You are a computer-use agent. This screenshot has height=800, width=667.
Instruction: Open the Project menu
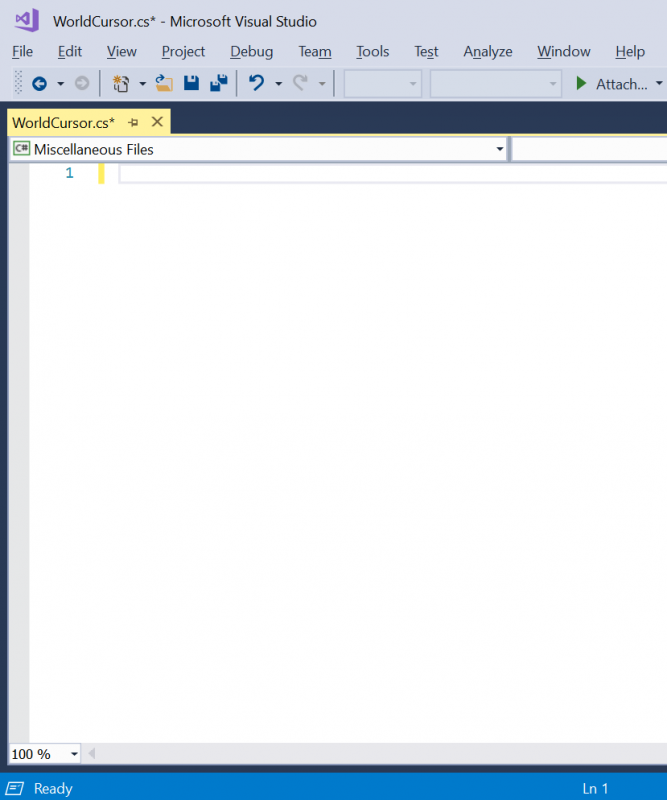(183, 52)
